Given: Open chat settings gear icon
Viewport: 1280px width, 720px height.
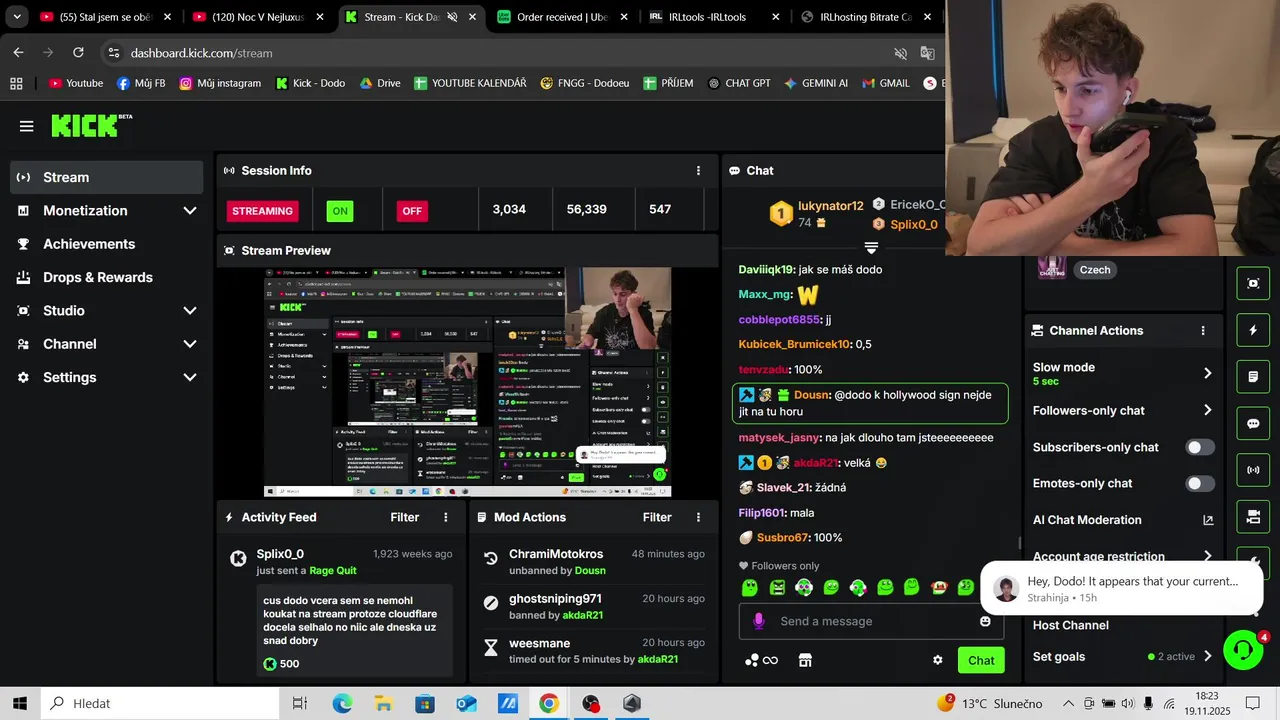Looking at the screenshot, I should (x=937, y=660).
